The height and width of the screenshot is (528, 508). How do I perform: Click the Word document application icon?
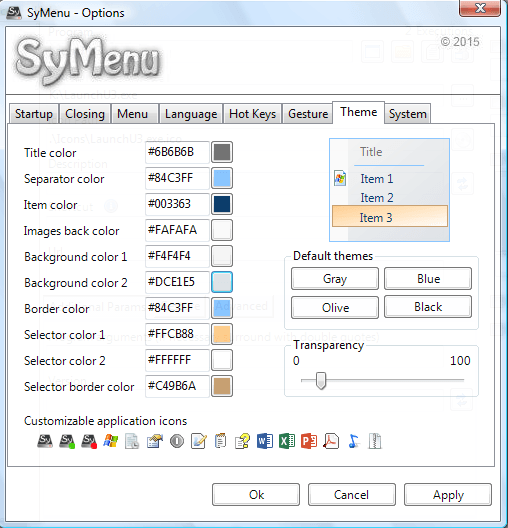click(x=265, y=441)
